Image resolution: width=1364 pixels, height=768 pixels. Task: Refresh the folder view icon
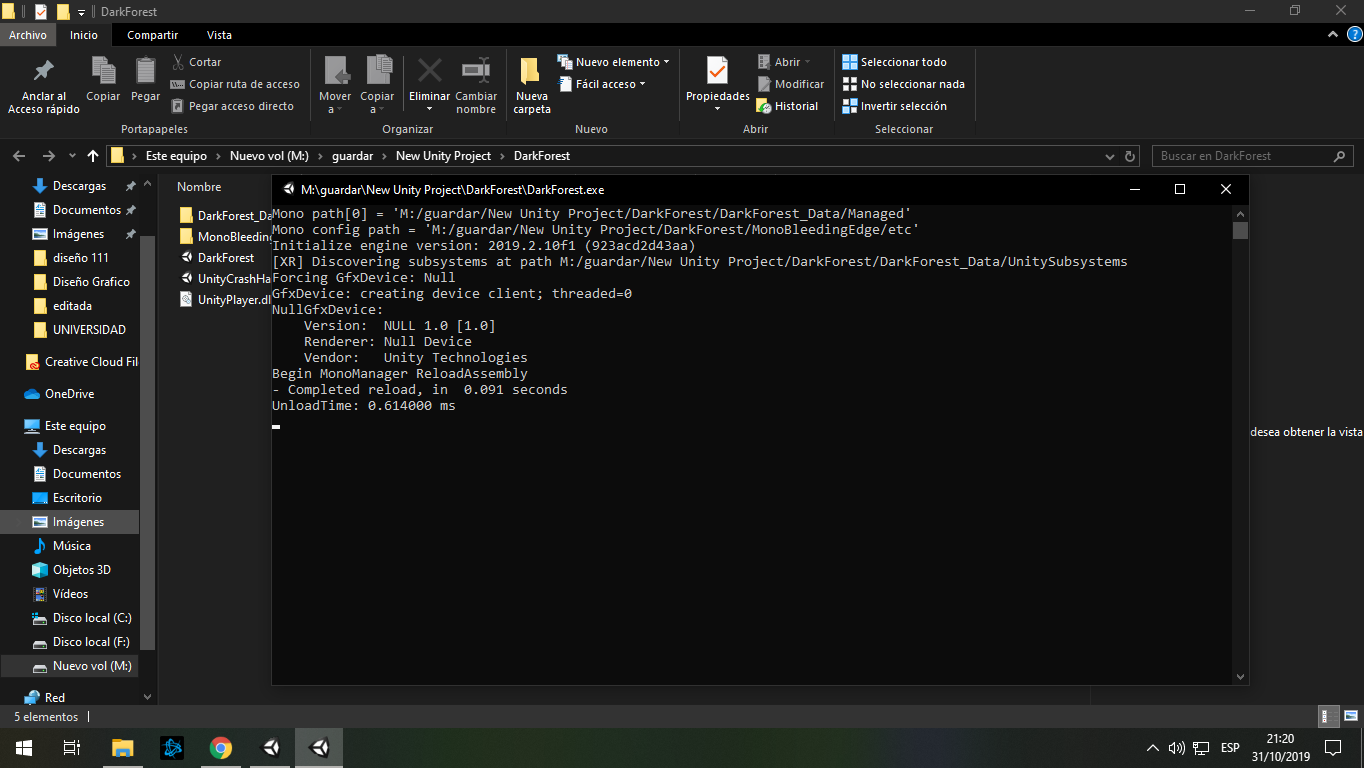point(1130,156)
